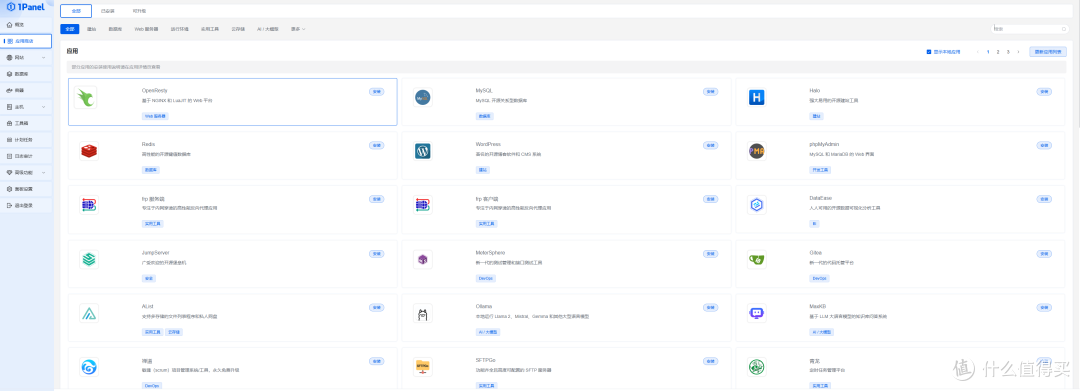Click the WordPress app logo

(423, 151)
